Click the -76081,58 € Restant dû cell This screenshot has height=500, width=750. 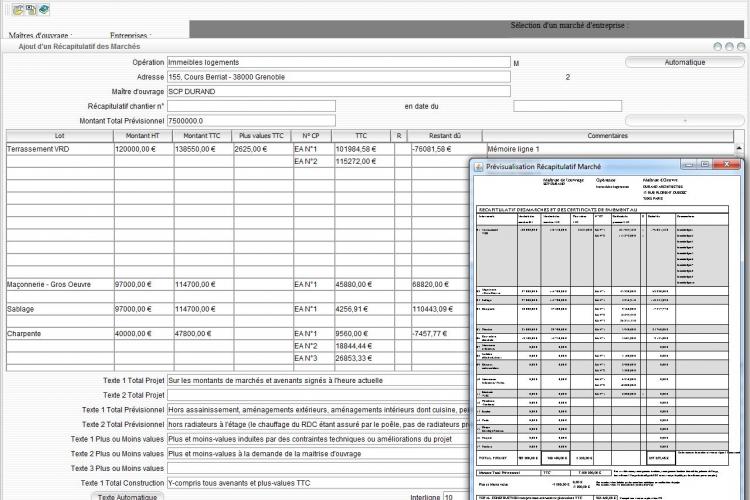[449, 149]
